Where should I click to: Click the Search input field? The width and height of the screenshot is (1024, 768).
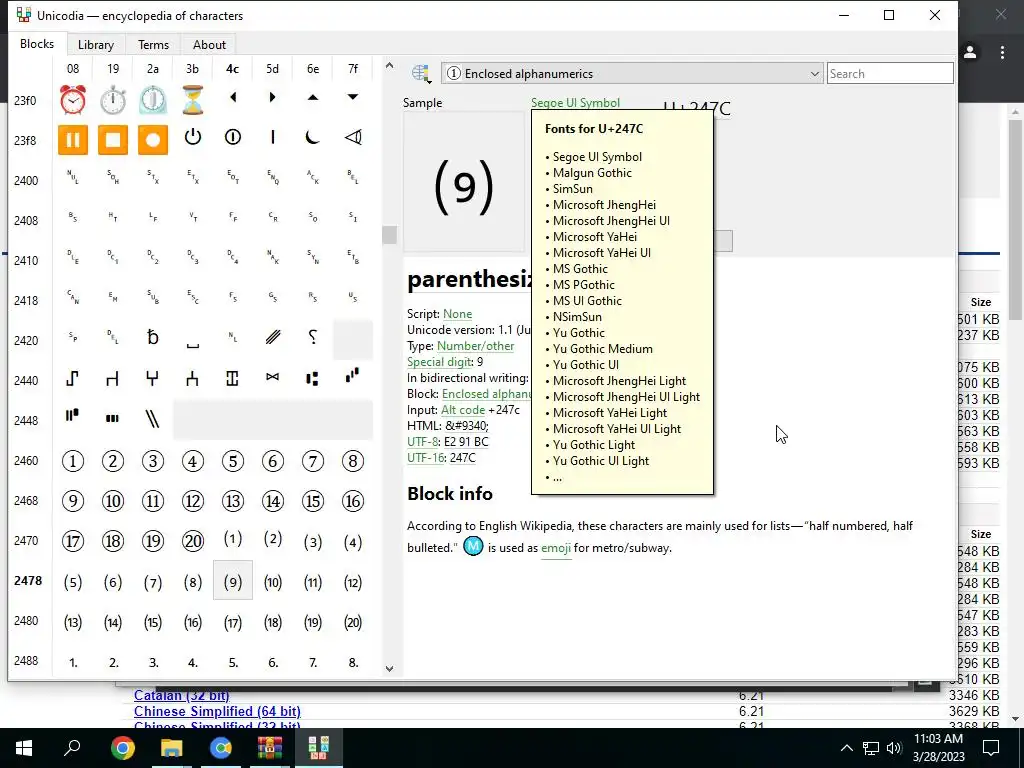[890, 73]
